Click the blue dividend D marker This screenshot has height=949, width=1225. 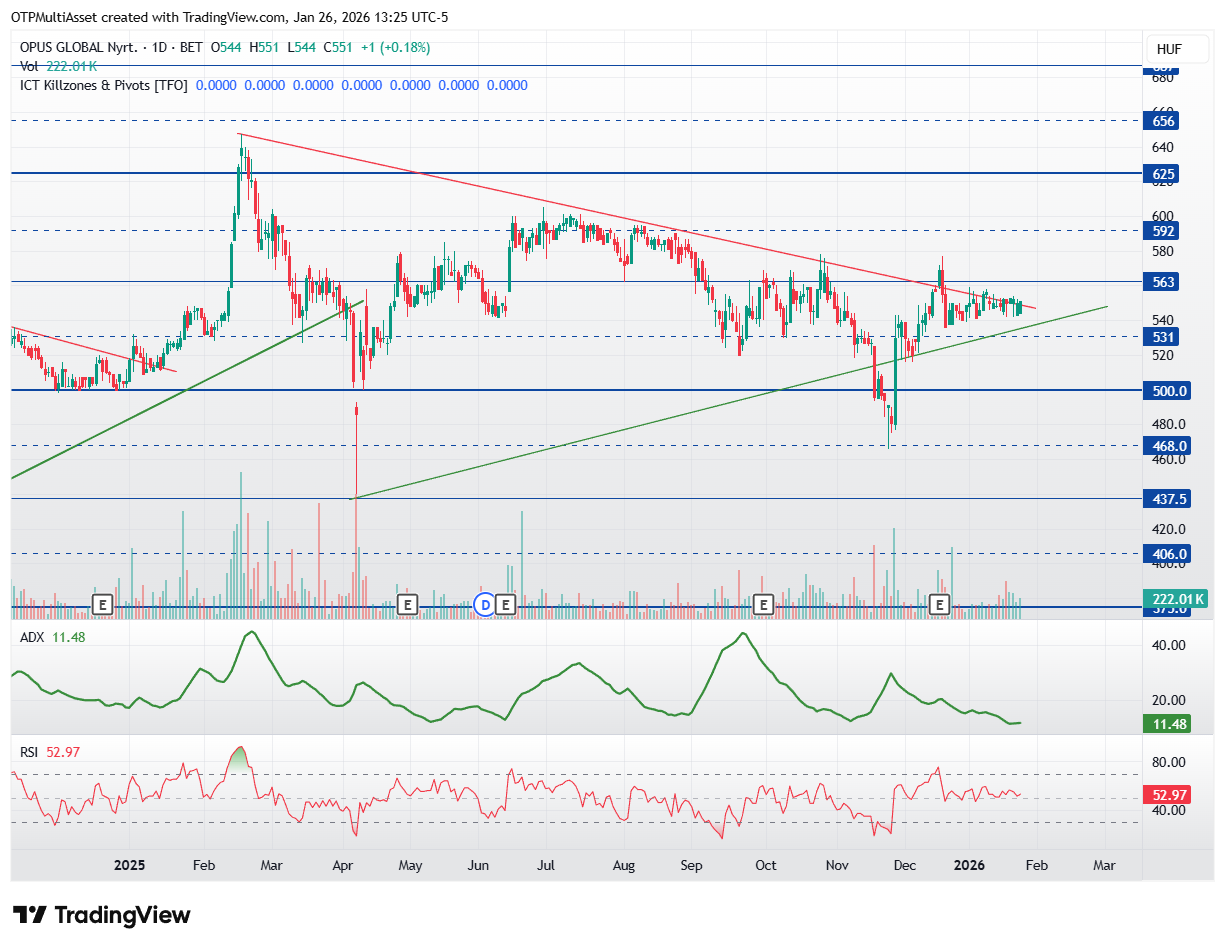[x=485, y=604]
